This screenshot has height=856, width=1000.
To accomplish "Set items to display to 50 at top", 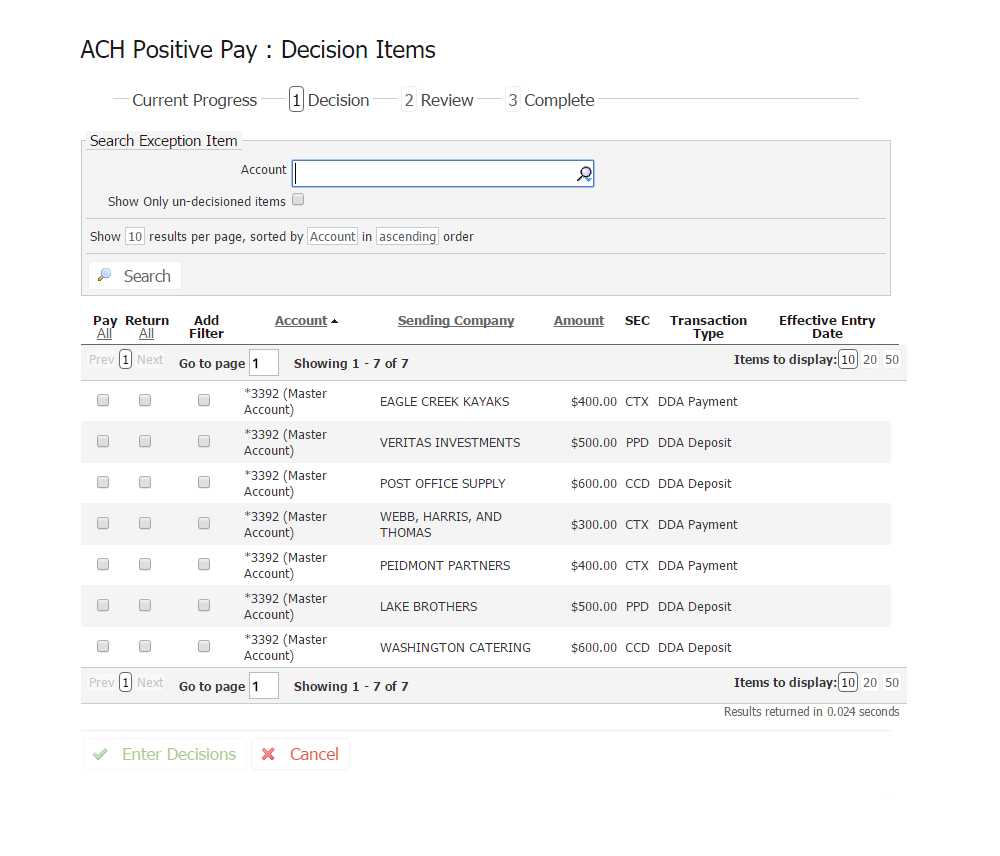I will 891,360.
